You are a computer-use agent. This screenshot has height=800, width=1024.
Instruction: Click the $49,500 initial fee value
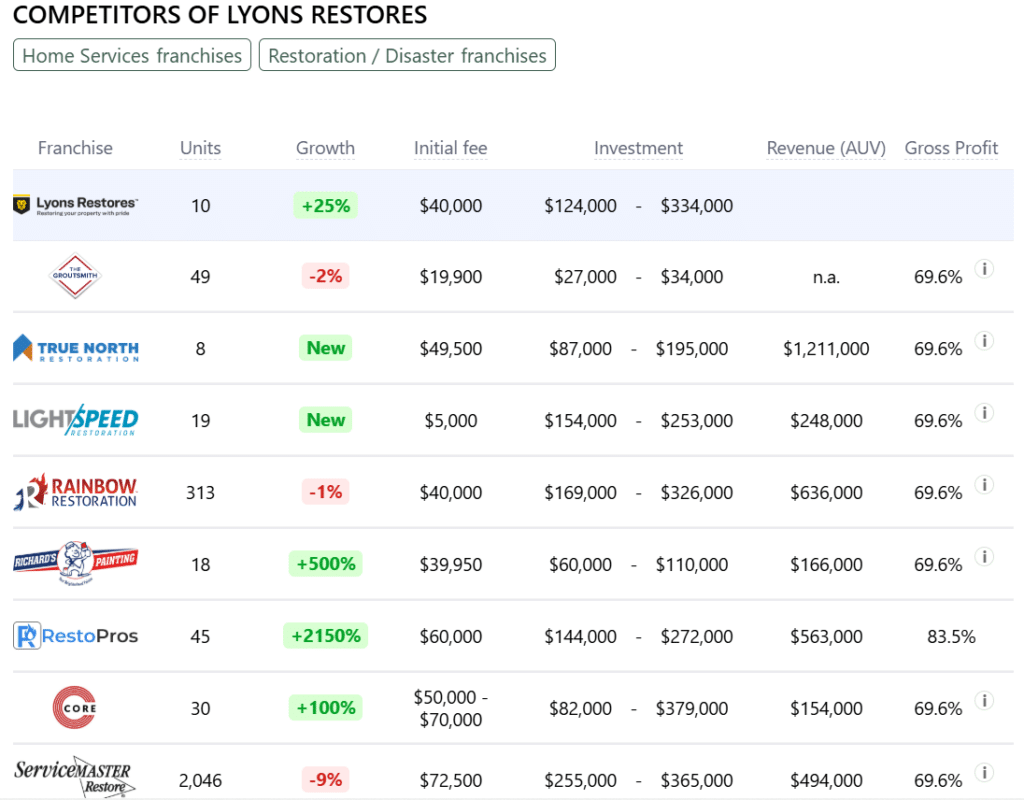451,349
